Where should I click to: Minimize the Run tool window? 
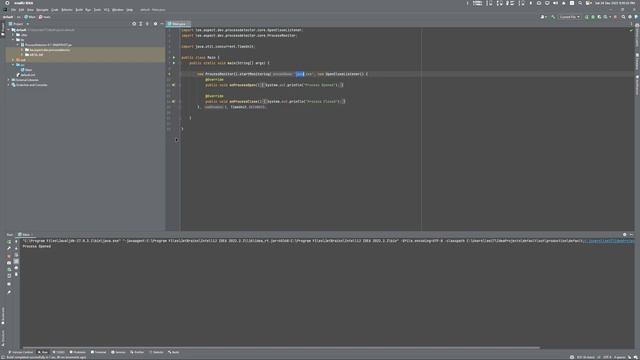(x=631, y=235)
